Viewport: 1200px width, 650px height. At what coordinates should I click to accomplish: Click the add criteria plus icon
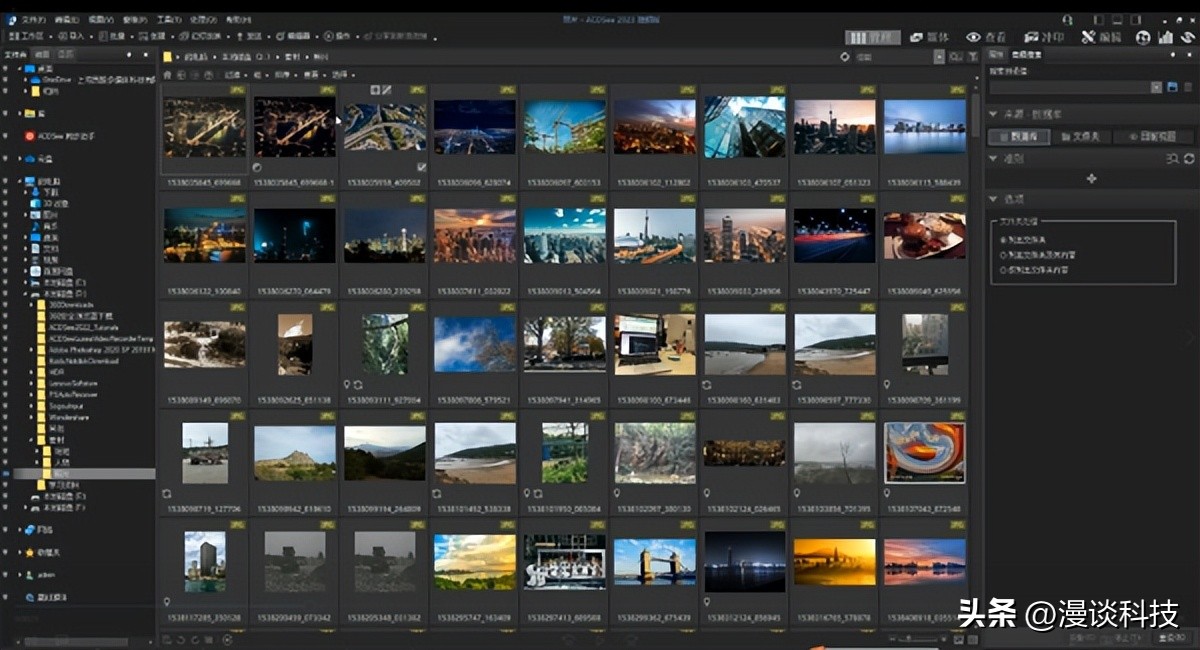click(1091, 179)
